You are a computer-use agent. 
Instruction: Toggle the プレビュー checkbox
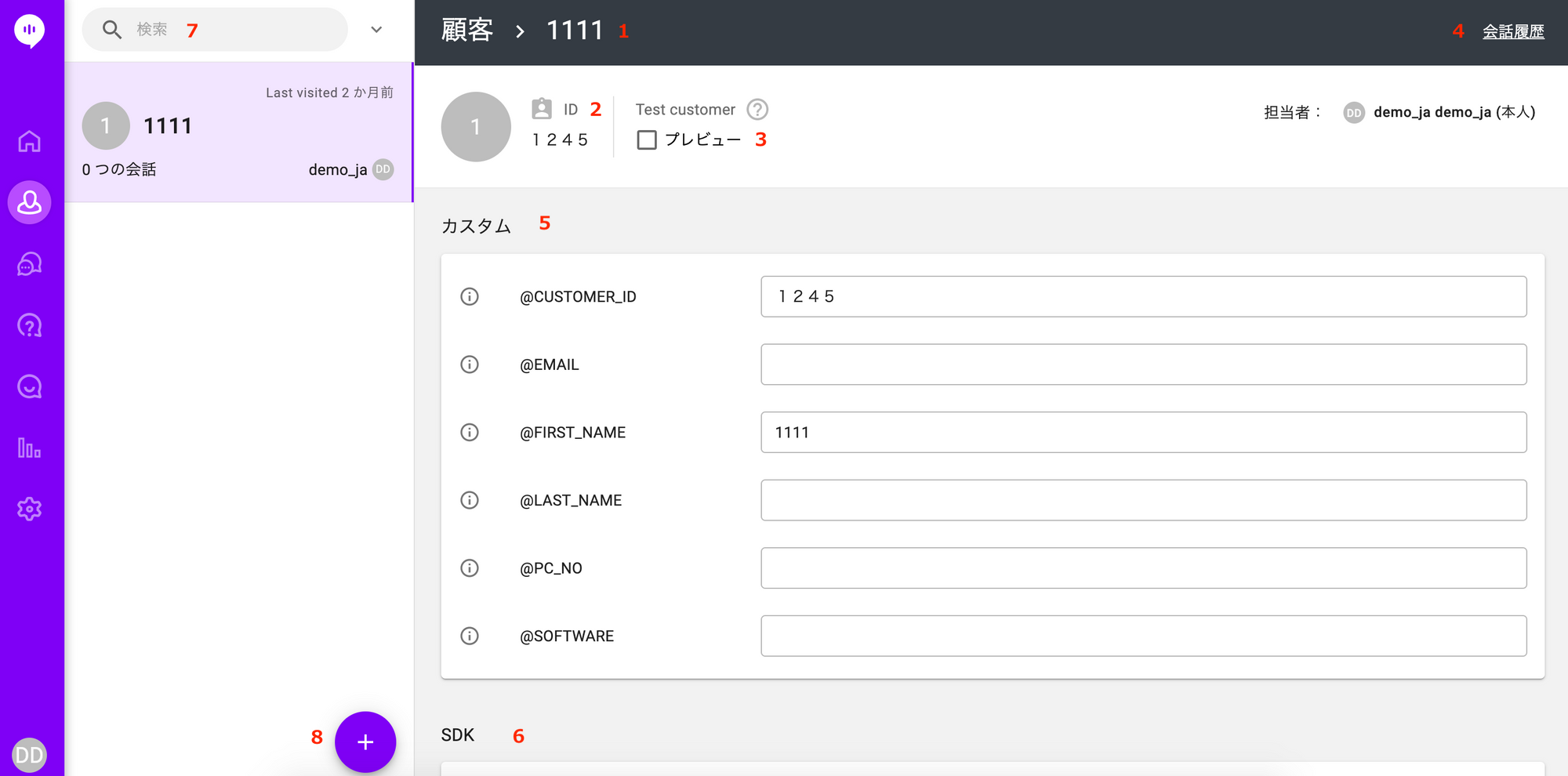tap(647, 140)
